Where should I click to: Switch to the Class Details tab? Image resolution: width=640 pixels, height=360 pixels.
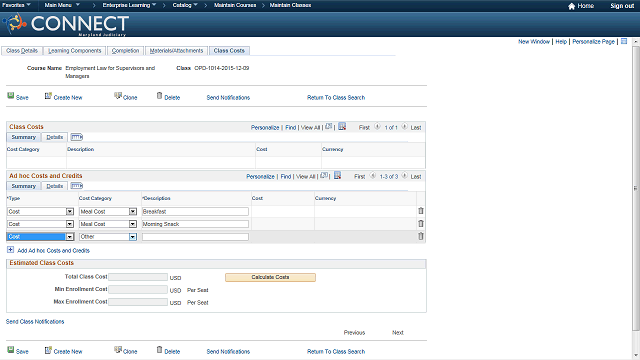pos(22,51)
